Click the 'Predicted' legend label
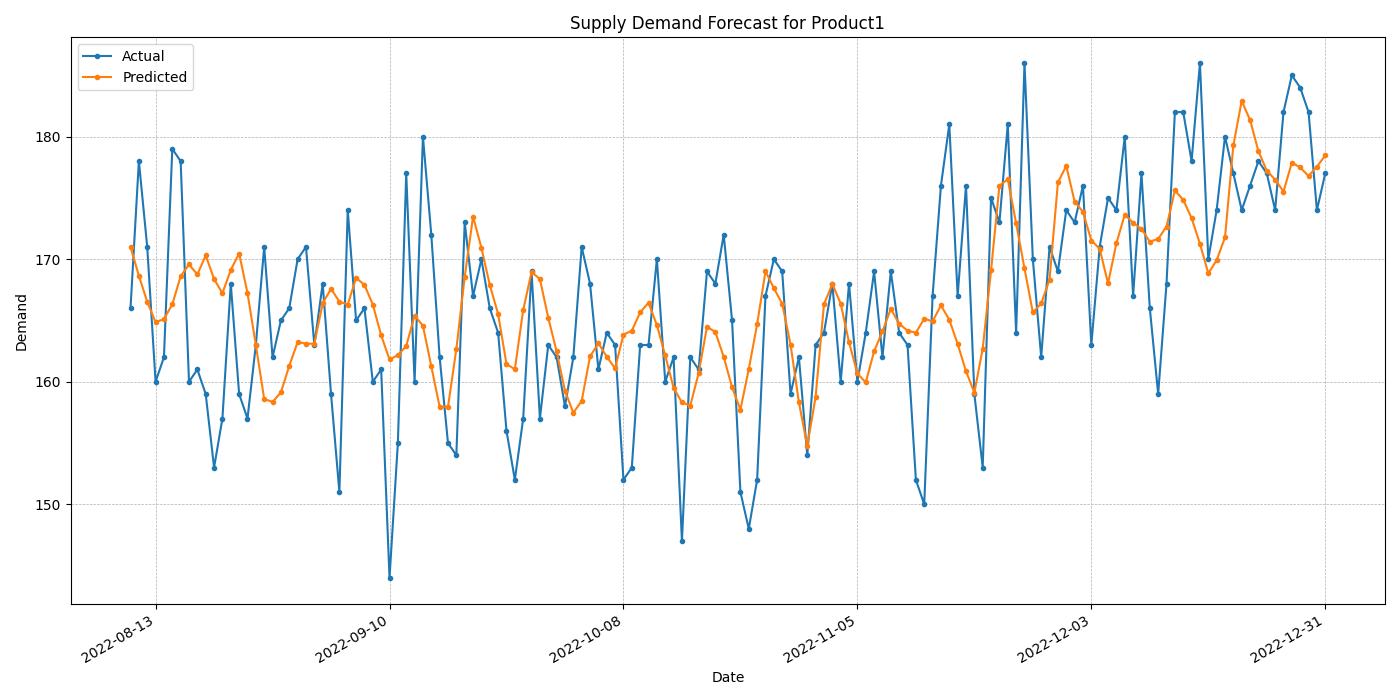1400x700 pixels. [x=154, y=77]
